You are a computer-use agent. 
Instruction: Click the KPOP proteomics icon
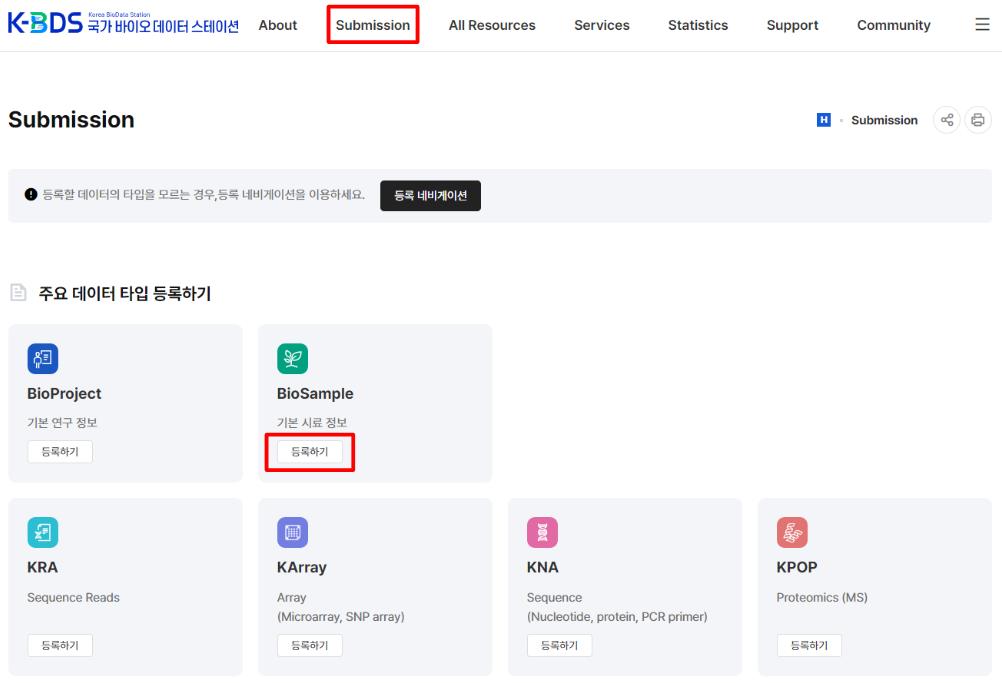point(792,532)
